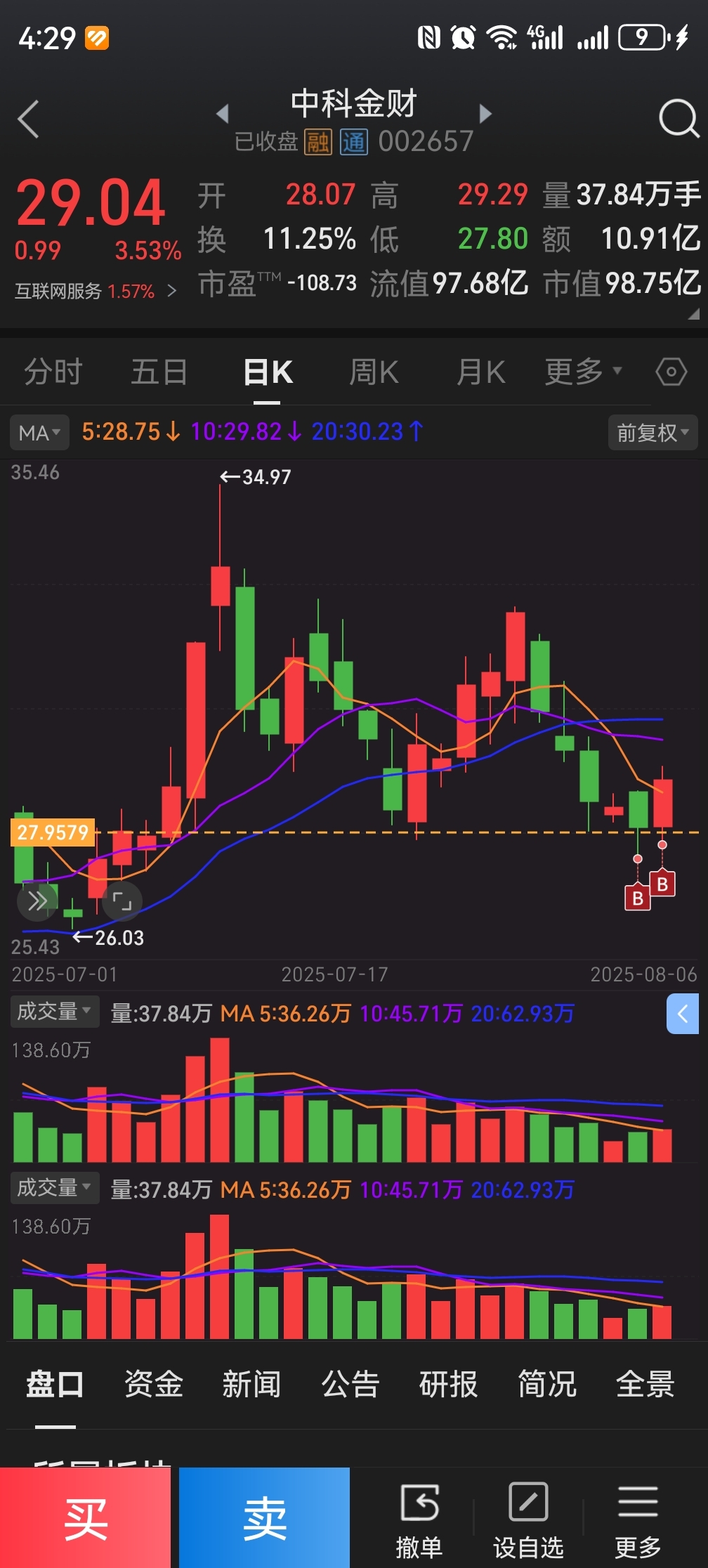Open the 公告 tab
The height and width of the screenshot is (1568, 708).
click(x=350, y=1385)
